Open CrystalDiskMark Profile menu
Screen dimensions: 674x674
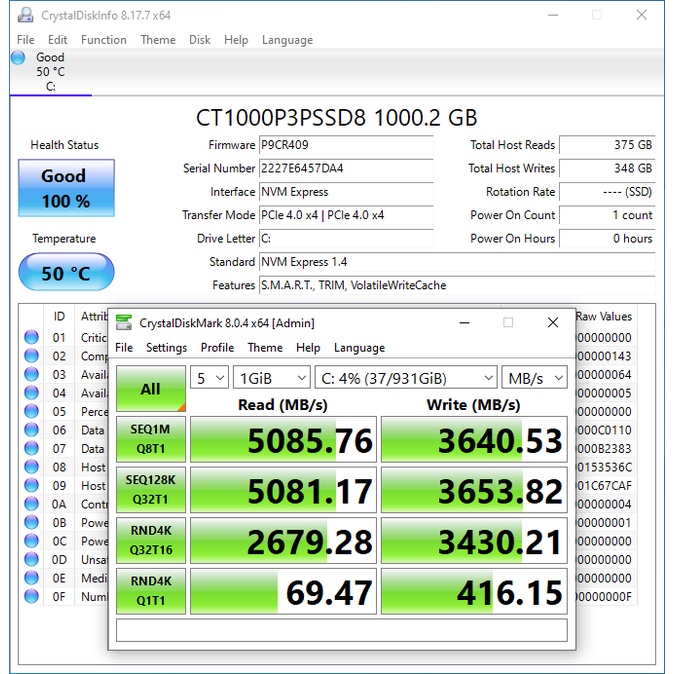[217, 347]
